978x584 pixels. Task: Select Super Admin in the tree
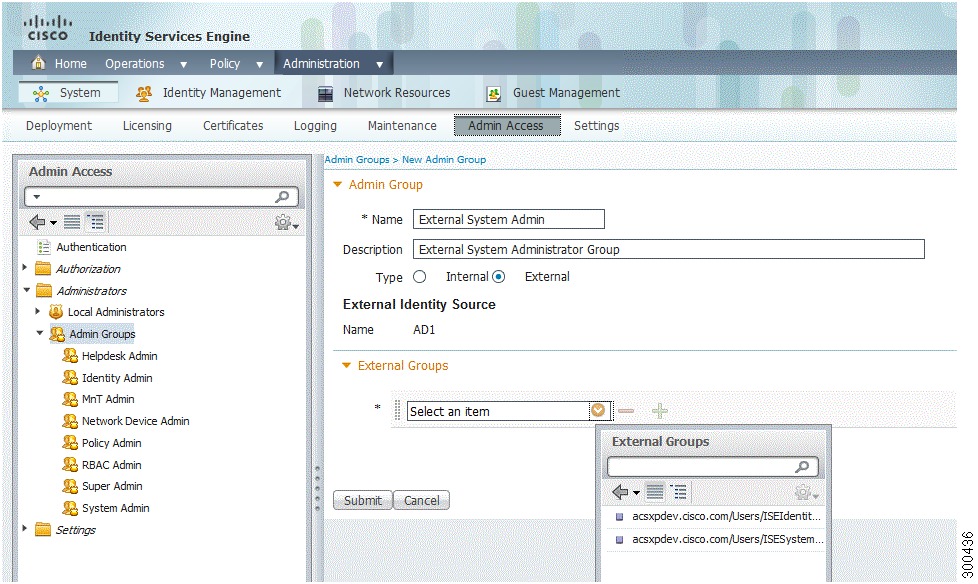[x=112, y=486]
